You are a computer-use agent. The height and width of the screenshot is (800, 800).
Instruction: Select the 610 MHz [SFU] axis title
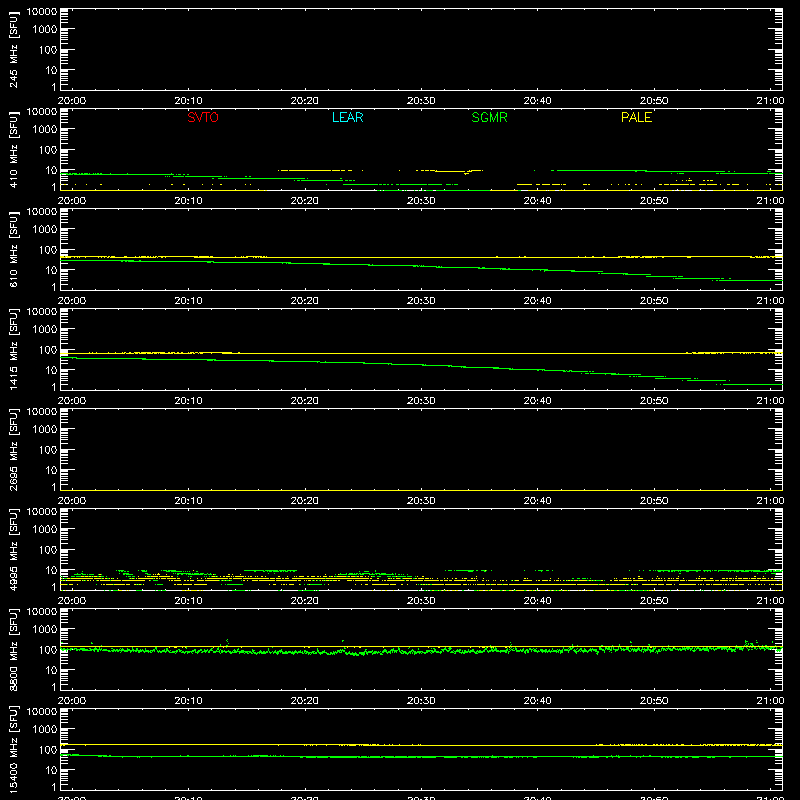click(x=13, y=250)
